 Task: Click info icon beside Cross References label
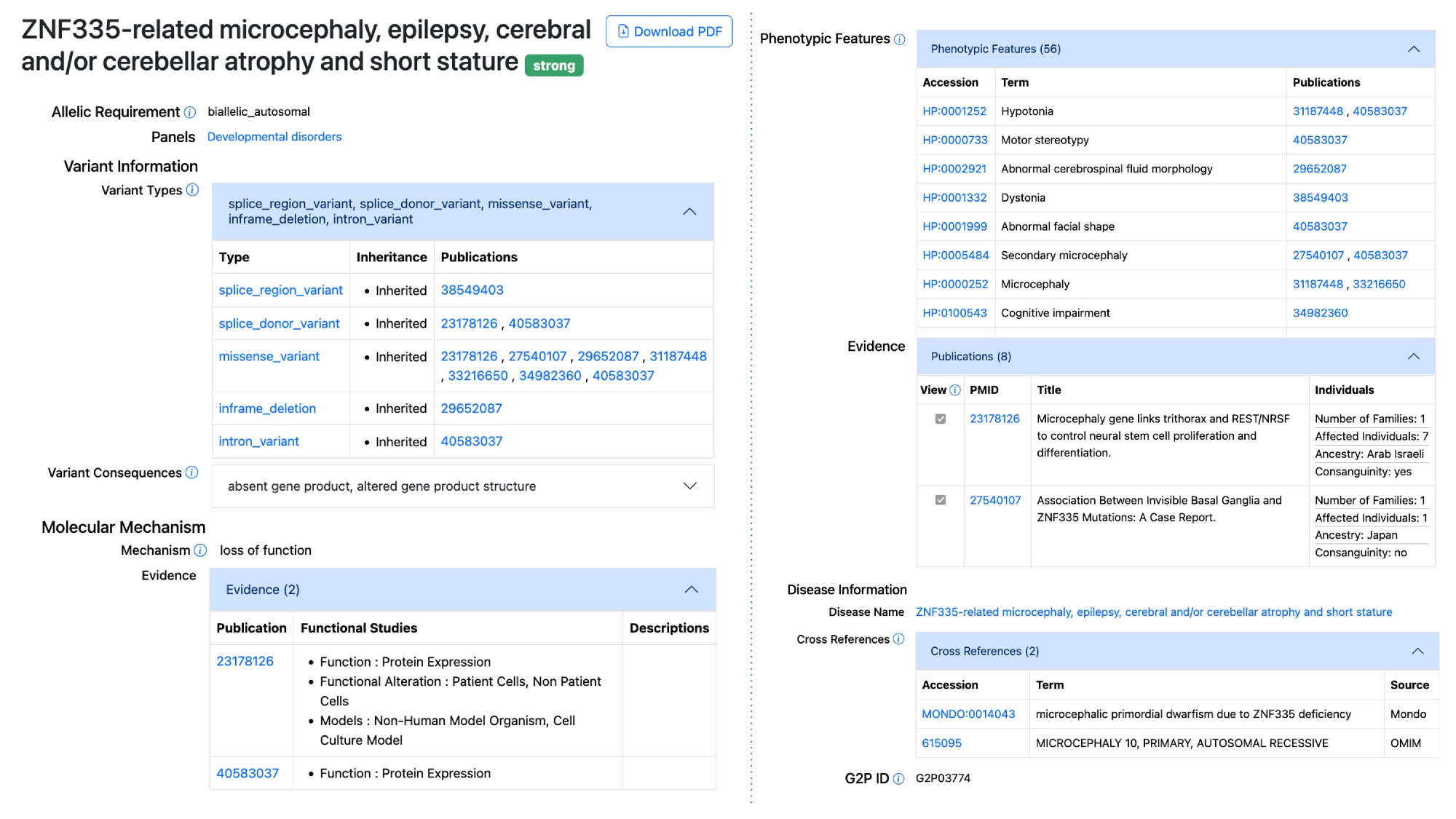(899, 639)
